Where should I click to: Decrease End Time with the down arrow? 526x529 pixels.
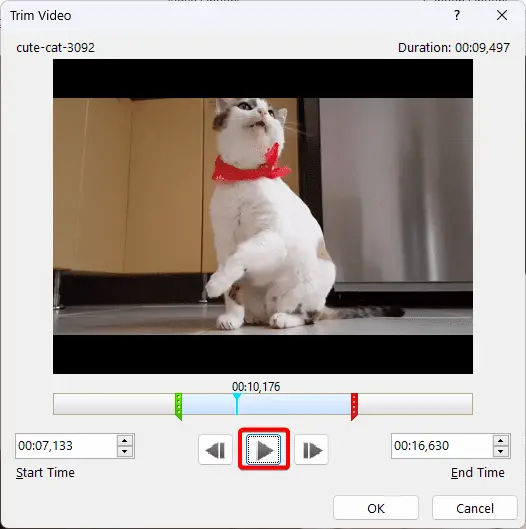pyautogui.click(x=501, y=451)
